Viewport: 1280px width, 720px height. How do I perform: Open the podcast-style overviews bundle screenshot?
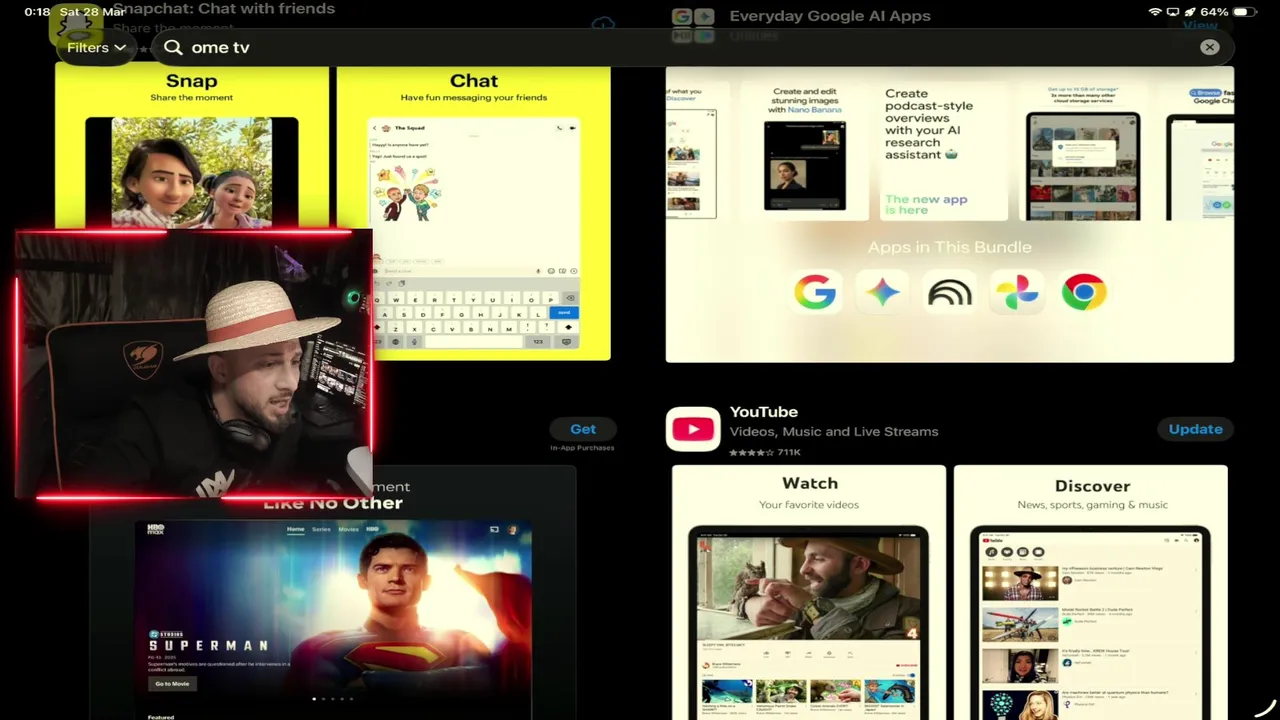click(942, 150)
